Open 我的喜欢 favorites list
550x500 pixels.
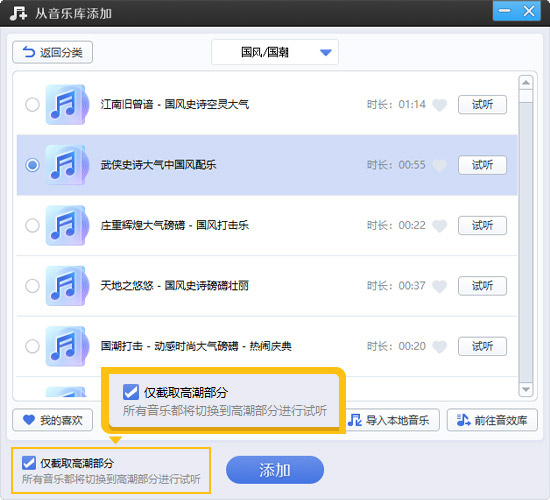point(53,420)
